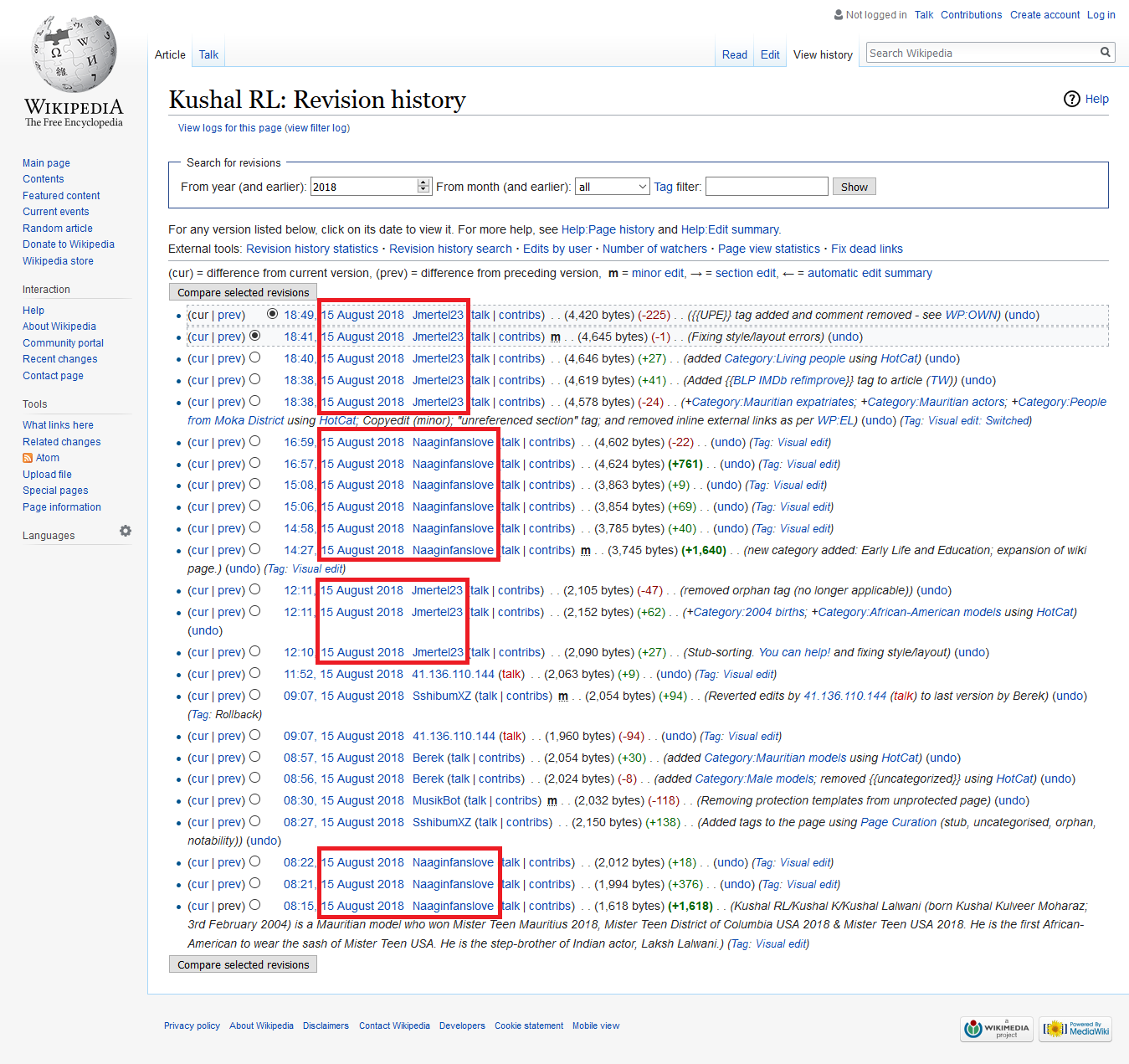Select the radio button for 08:57 revision

pos(255,757)
